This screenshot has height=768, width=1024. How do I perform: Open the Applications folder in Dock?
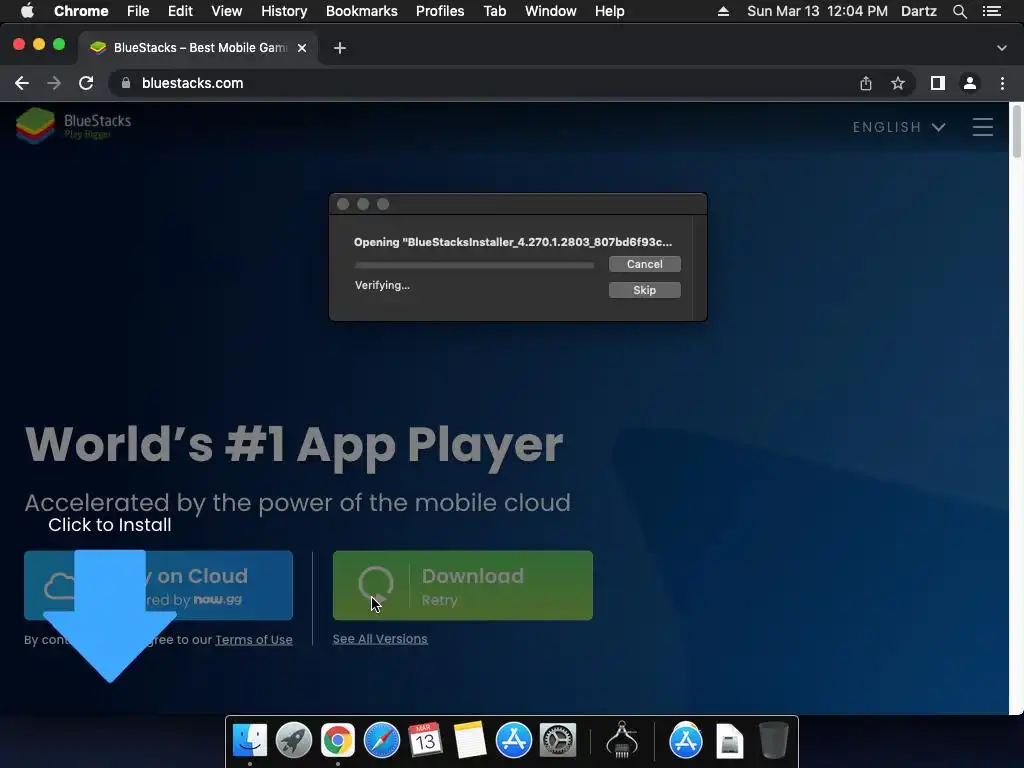click(686, 741)
